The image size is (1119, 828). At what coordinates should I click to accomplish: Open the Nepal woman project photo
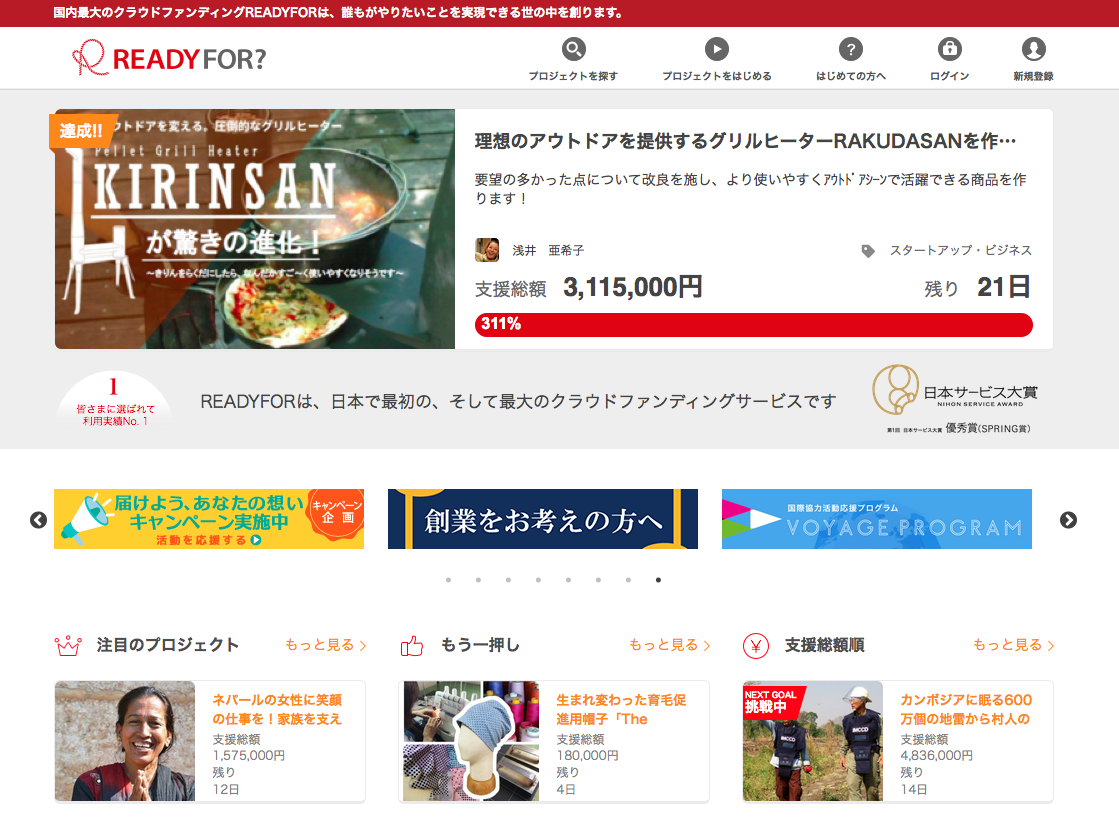125,741
